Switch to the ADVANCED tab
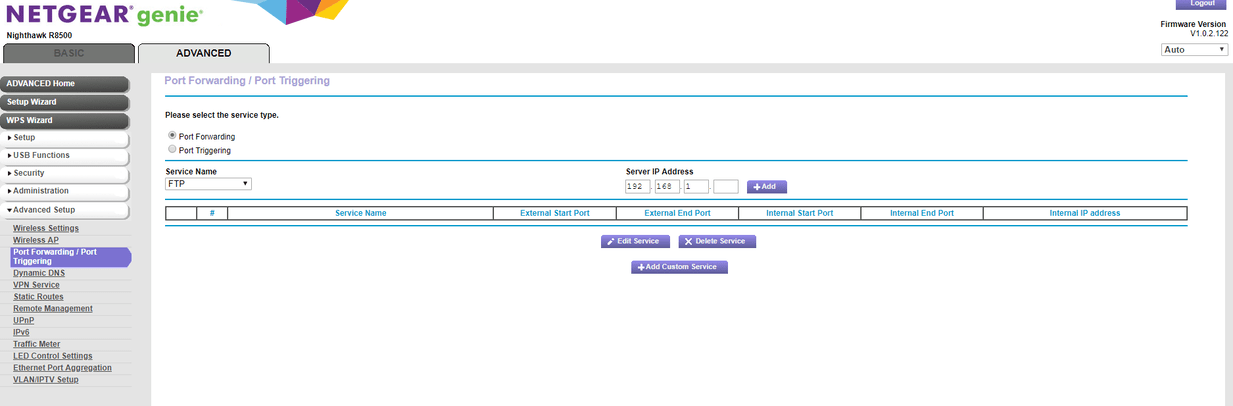The height and width of the screenshot is (406, 1233). pyautogui.click(x=203, y=53)
